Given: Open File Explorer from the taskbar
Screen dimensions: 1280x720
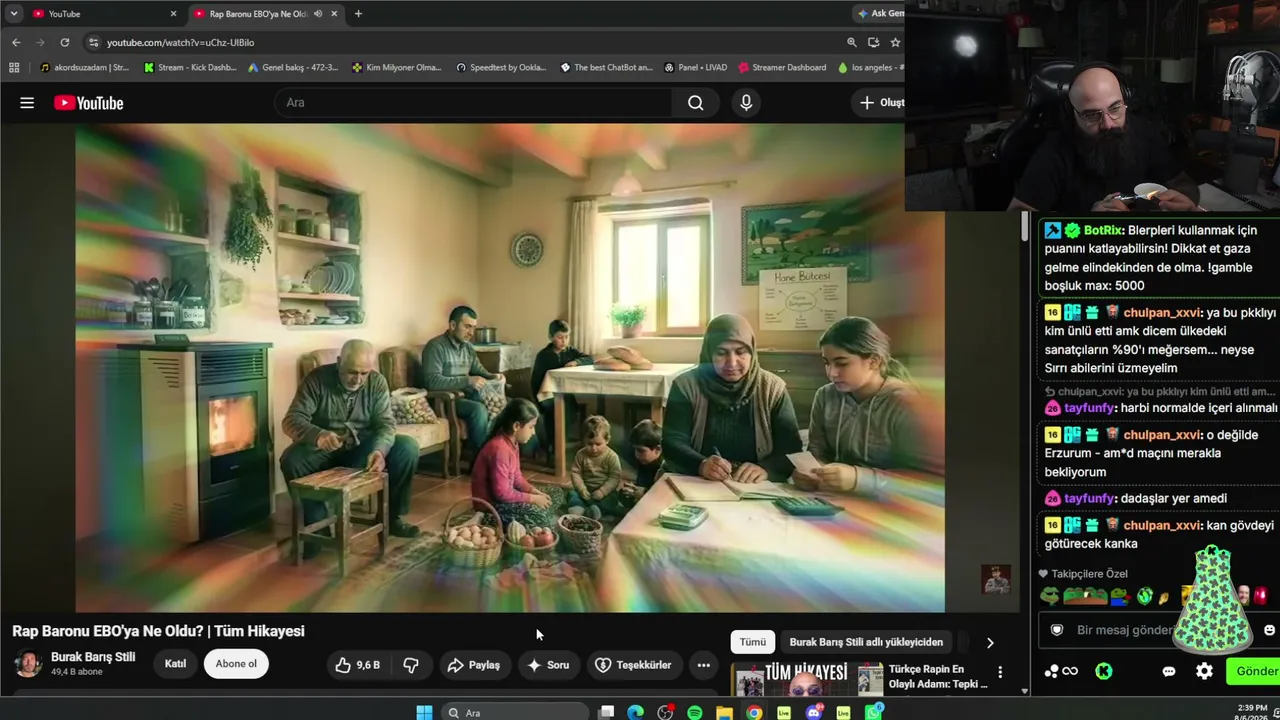Looking at the screenshot, I should coord(724,713).
